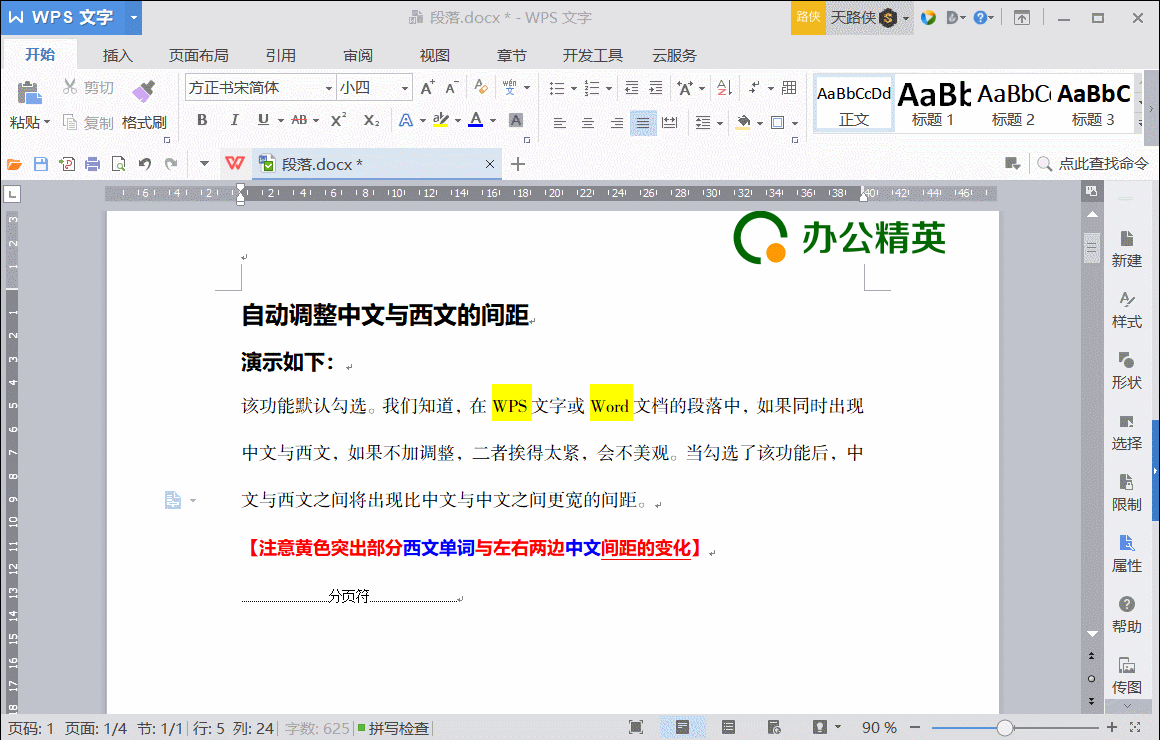The height and width of the screenshot is (740, 1160).
Task: Click the font color A button
Action: coord(476,120)
